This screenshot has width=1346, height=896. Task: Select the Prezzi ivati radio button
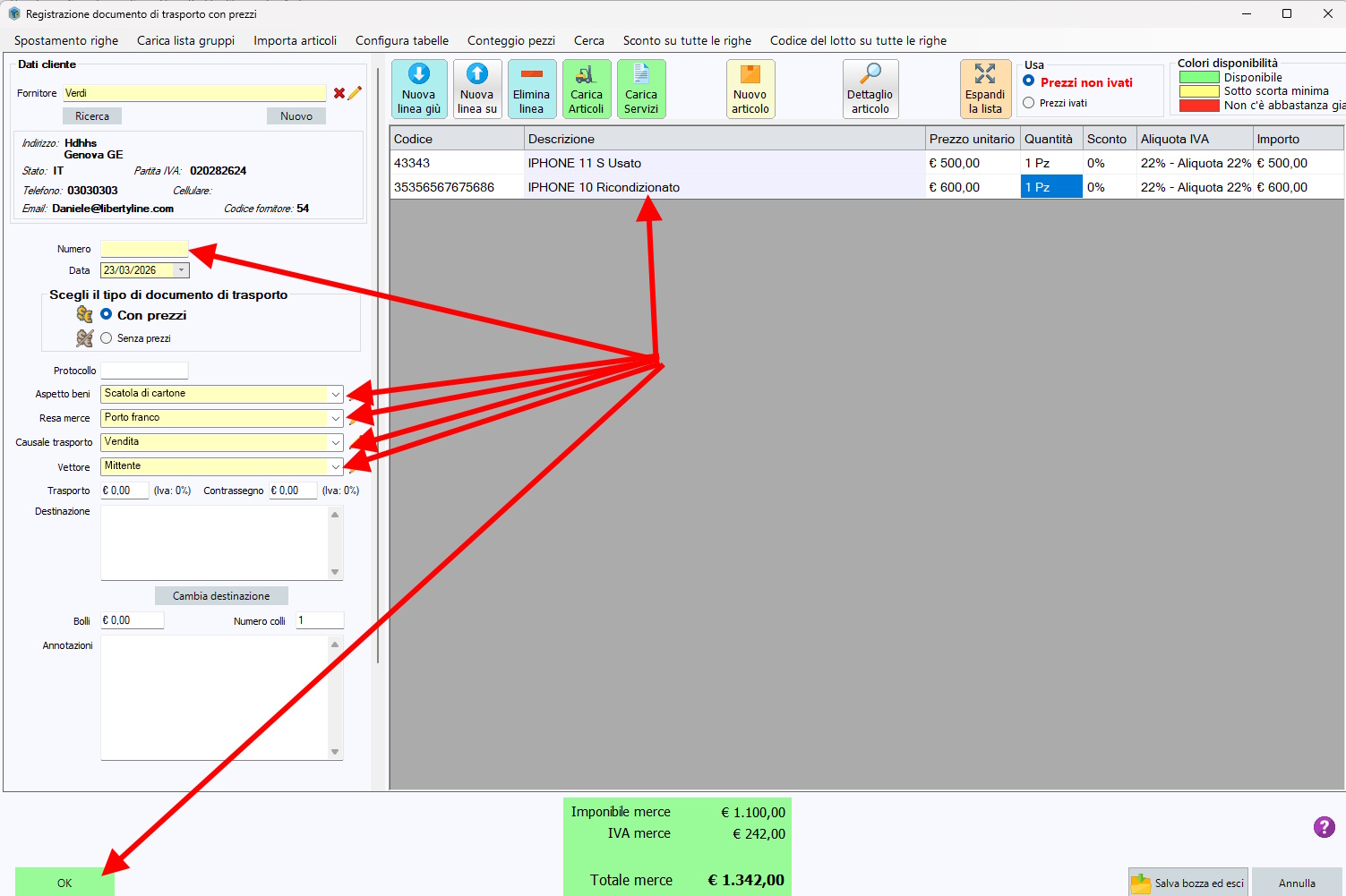click(x=1029, y=103)
